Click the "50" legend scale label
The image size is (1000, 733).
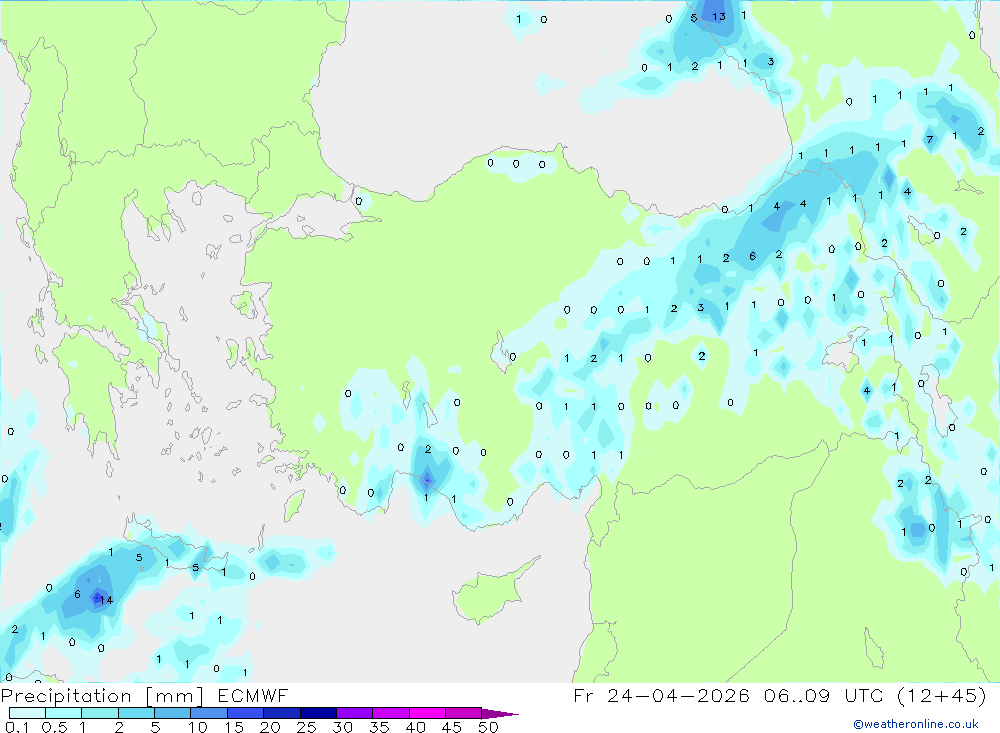[x=488, y=727]
